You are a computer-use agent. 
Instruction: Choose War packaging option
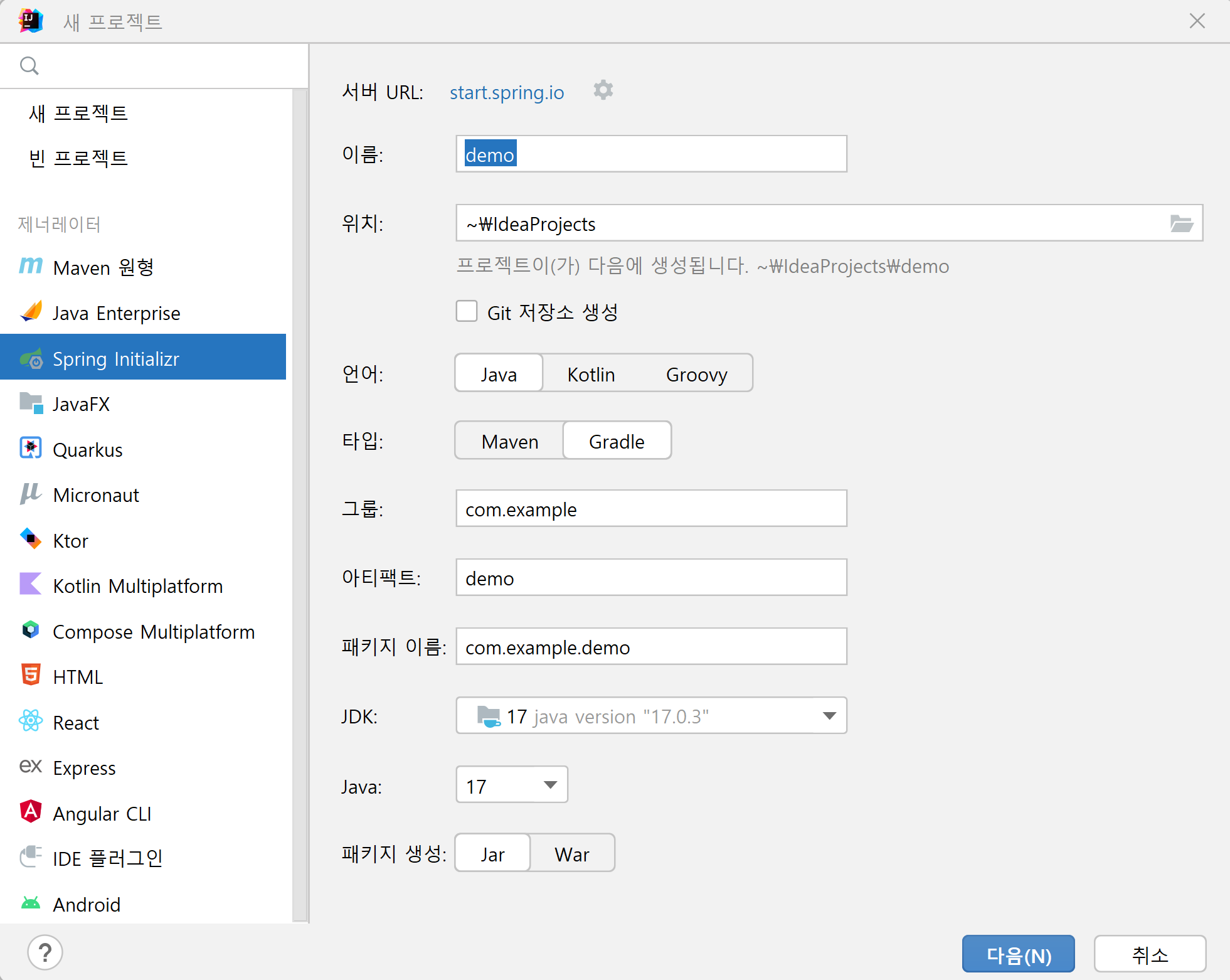pyautogui.click(x=571, y=854)
